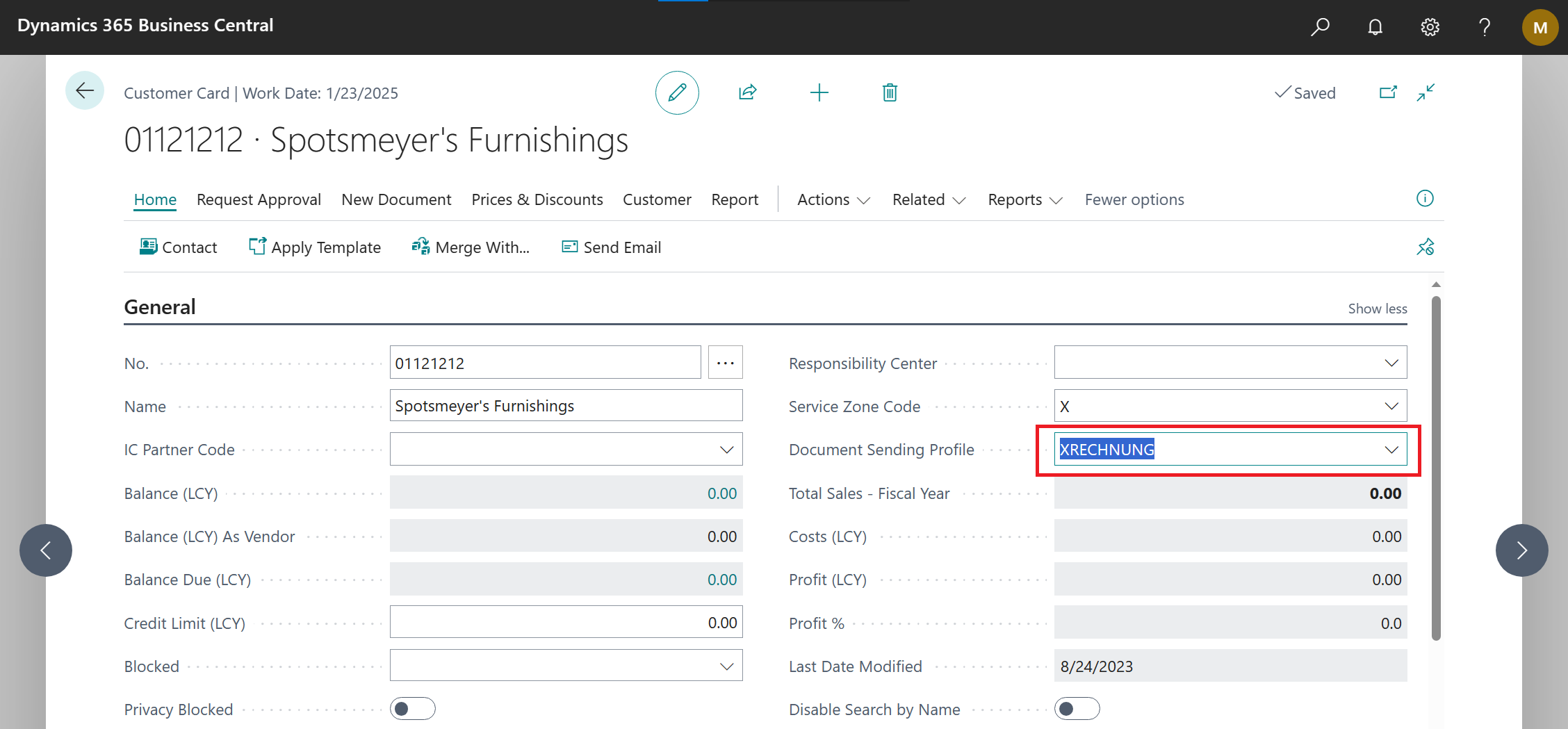Expand the Reports menu
This screenshot has height=729, width=1568.
pyautogui.click(x=1025, y=199)
